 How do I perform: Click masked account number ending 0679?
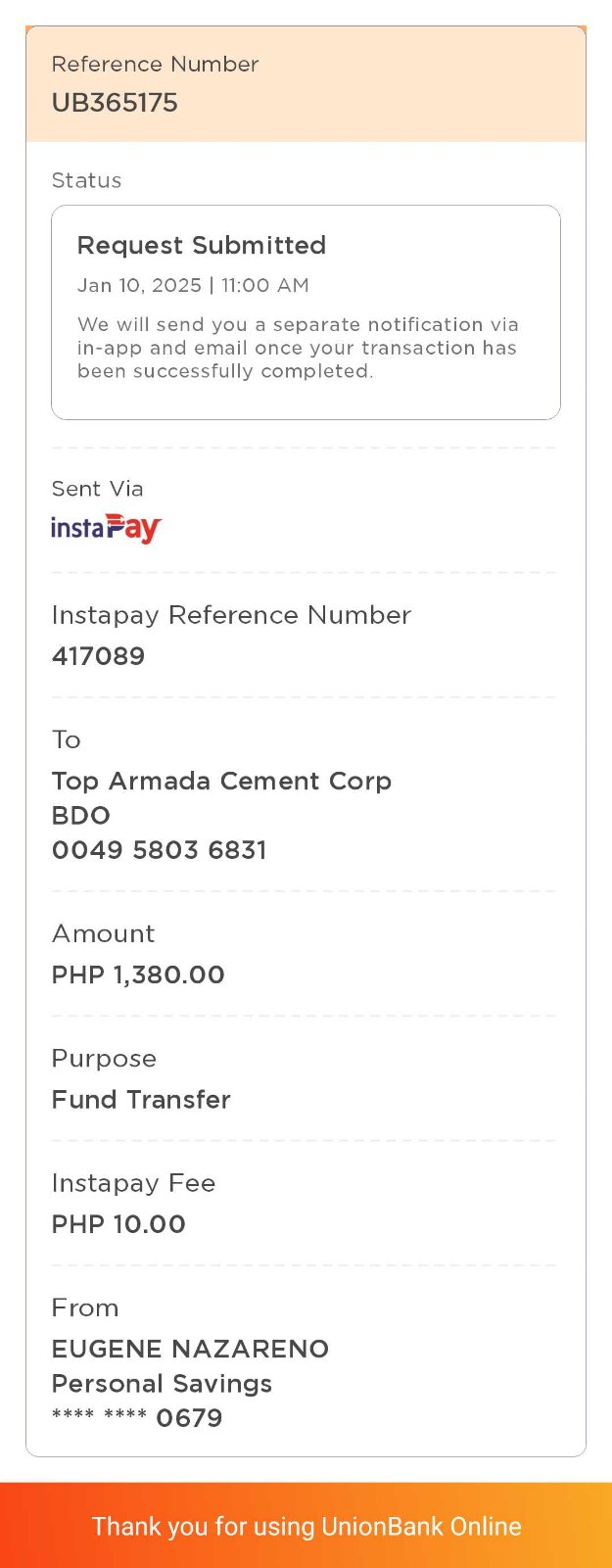[137, 1417]
